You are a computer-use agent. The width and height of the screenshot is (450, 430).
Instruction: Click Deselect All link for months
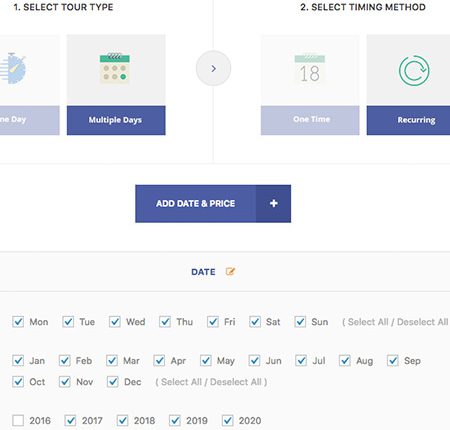point(236,382)
